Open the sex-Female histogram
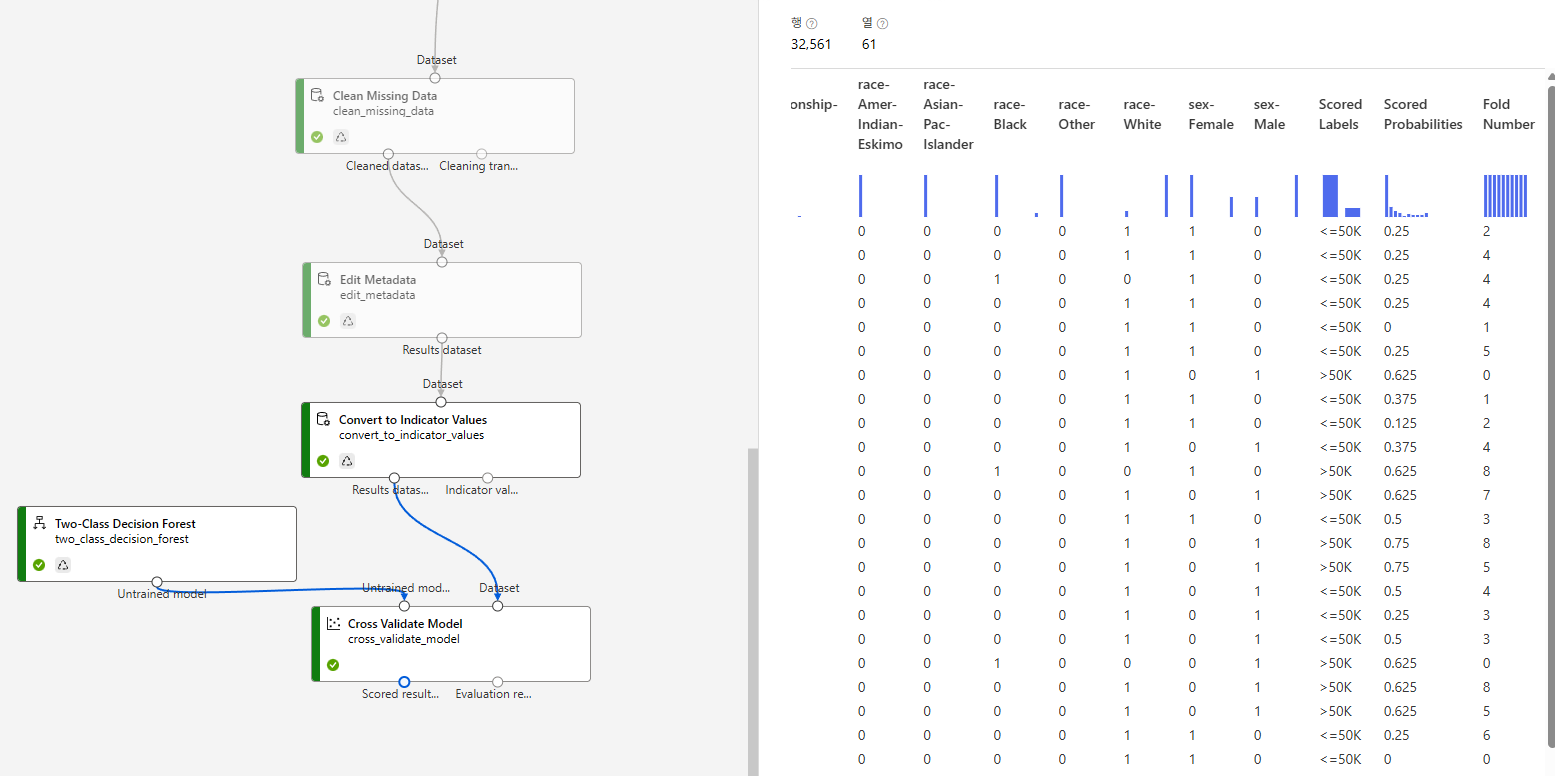The height and width of the screenshot is (776, 1555). point(1212,196)
